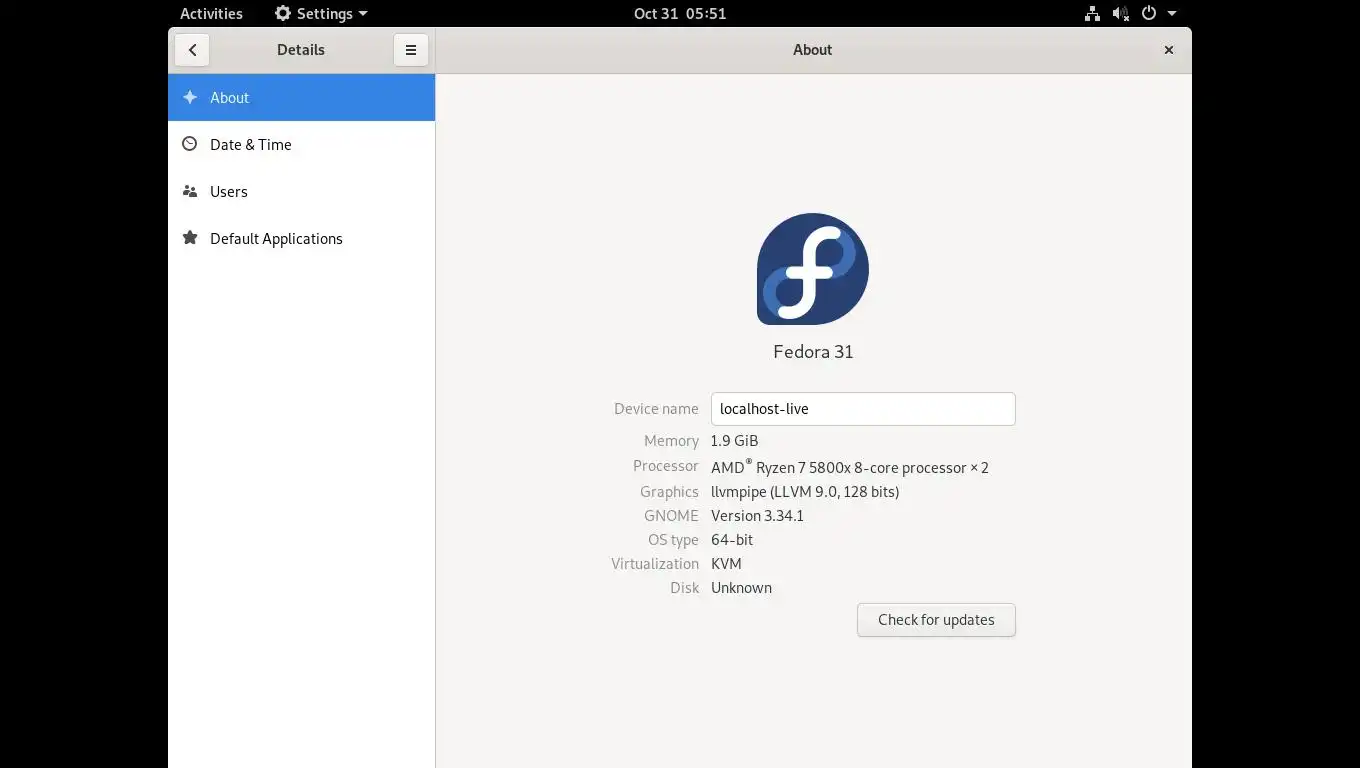
Task: Click the About sparkle icon in sidebar
Action: pyautogui.click(x=190, y=97)
